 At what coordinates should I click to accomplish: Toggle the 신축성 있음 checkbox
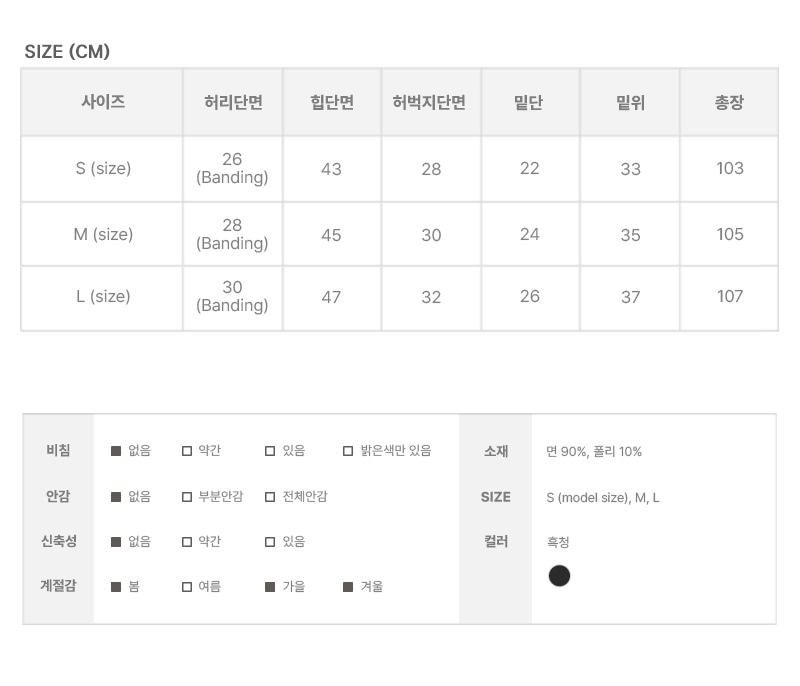click(270, 542)
